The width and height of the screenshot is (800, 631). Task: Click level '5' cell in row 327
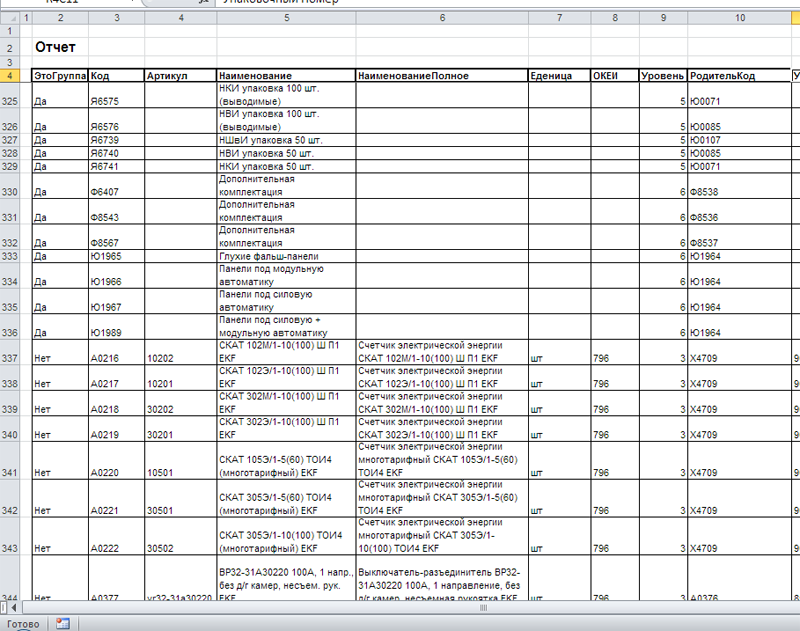pyautogui.click(x=663, y=140)
